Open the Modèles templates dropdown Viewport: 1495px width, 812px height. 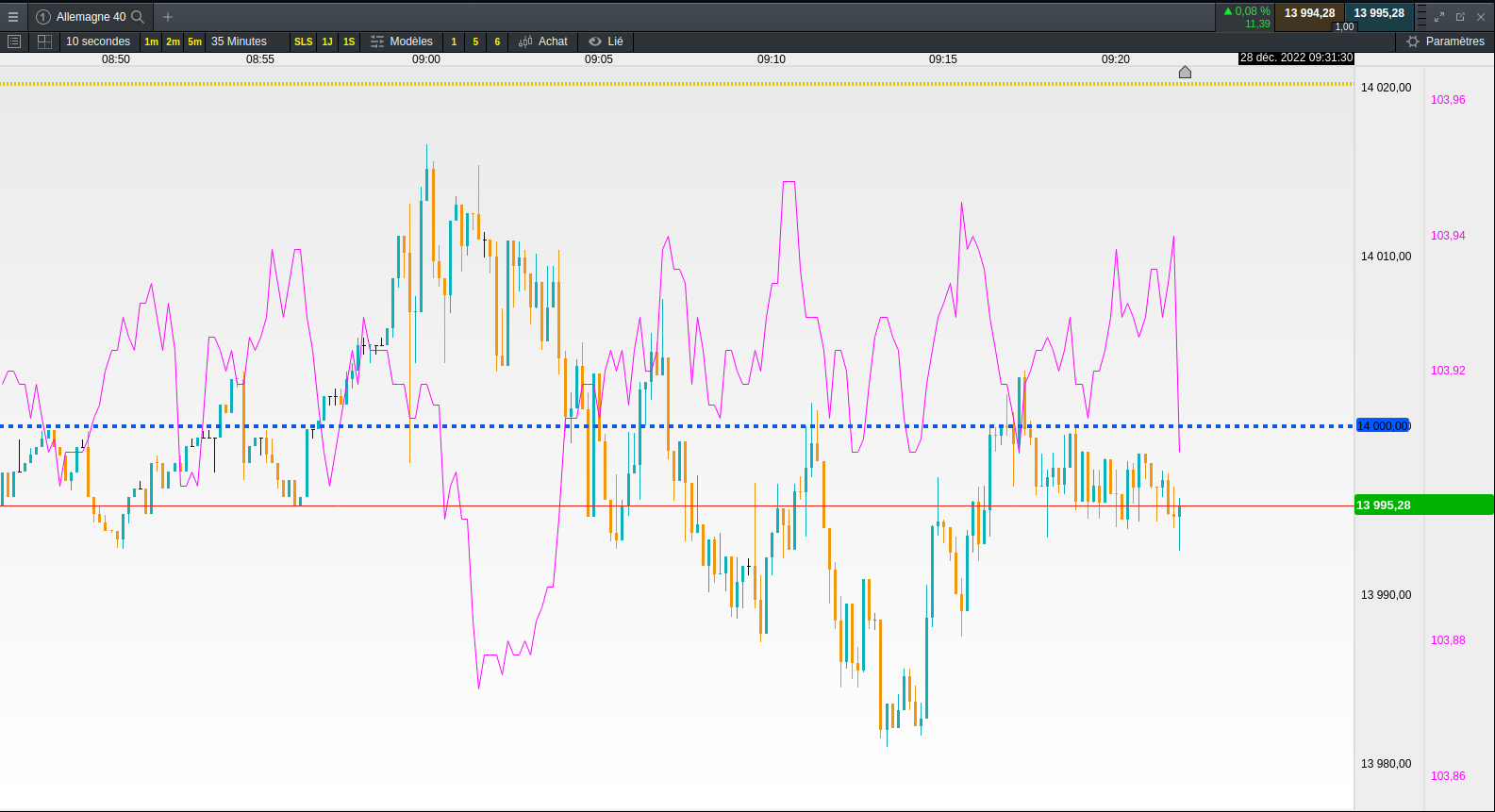click(x=402, y=41)
